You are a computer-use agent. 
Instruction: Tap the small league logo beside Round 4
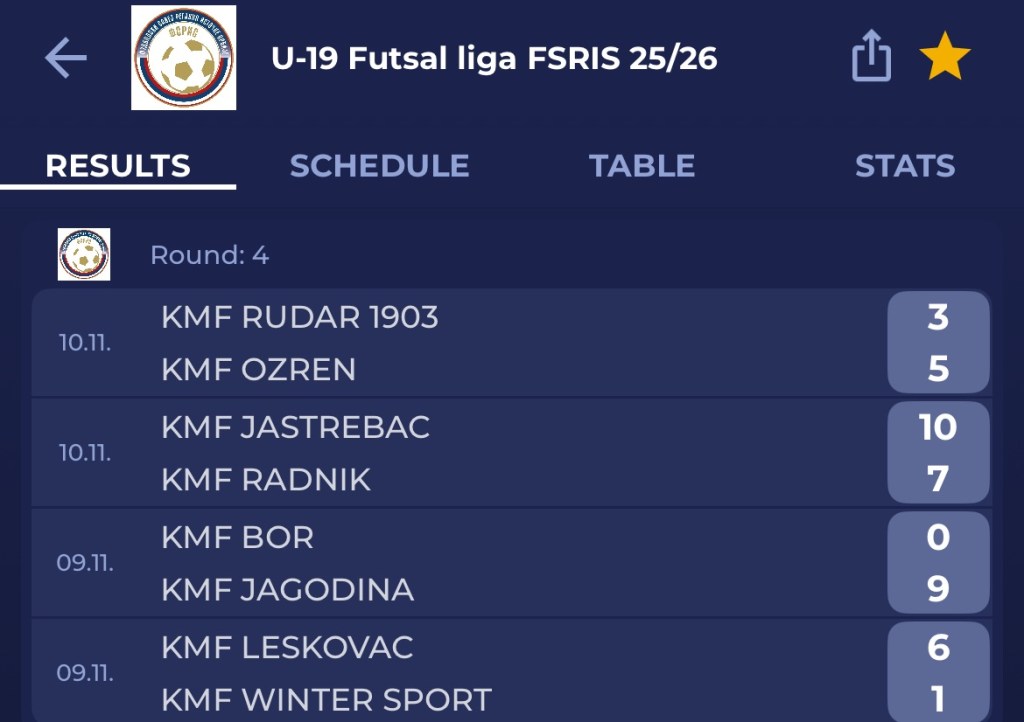tap(84, 254)
